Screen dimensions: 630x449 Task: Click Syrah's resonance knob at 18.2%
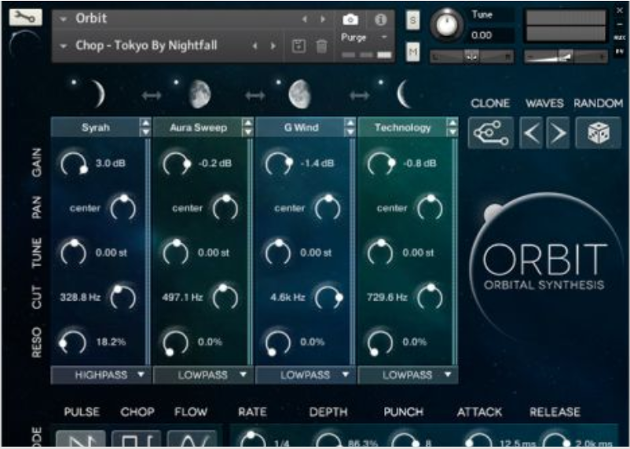click(x=72, y=342)
